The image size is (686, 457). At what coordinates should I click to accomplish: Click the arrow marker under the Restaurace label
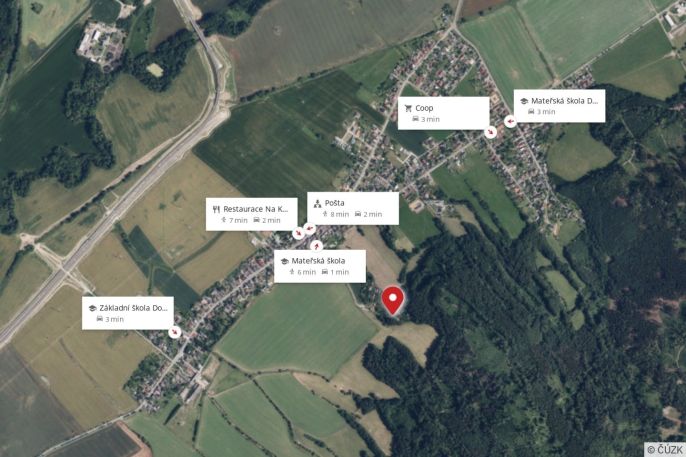point(298,233)
